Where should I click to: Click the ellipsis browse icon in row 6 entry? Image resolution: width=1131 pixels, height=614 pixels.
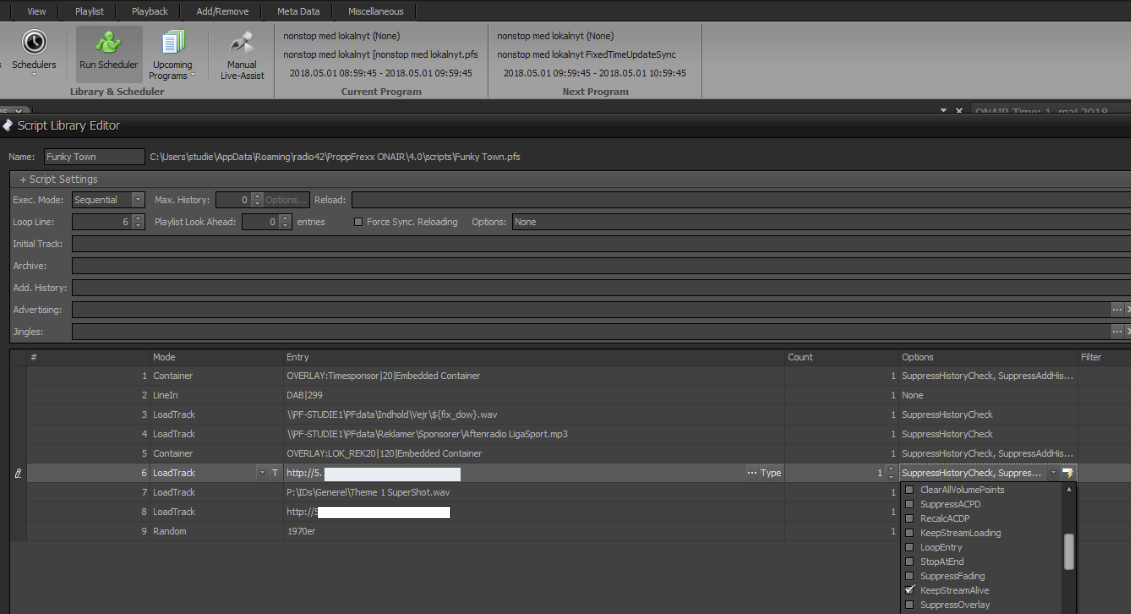point(752,473)
